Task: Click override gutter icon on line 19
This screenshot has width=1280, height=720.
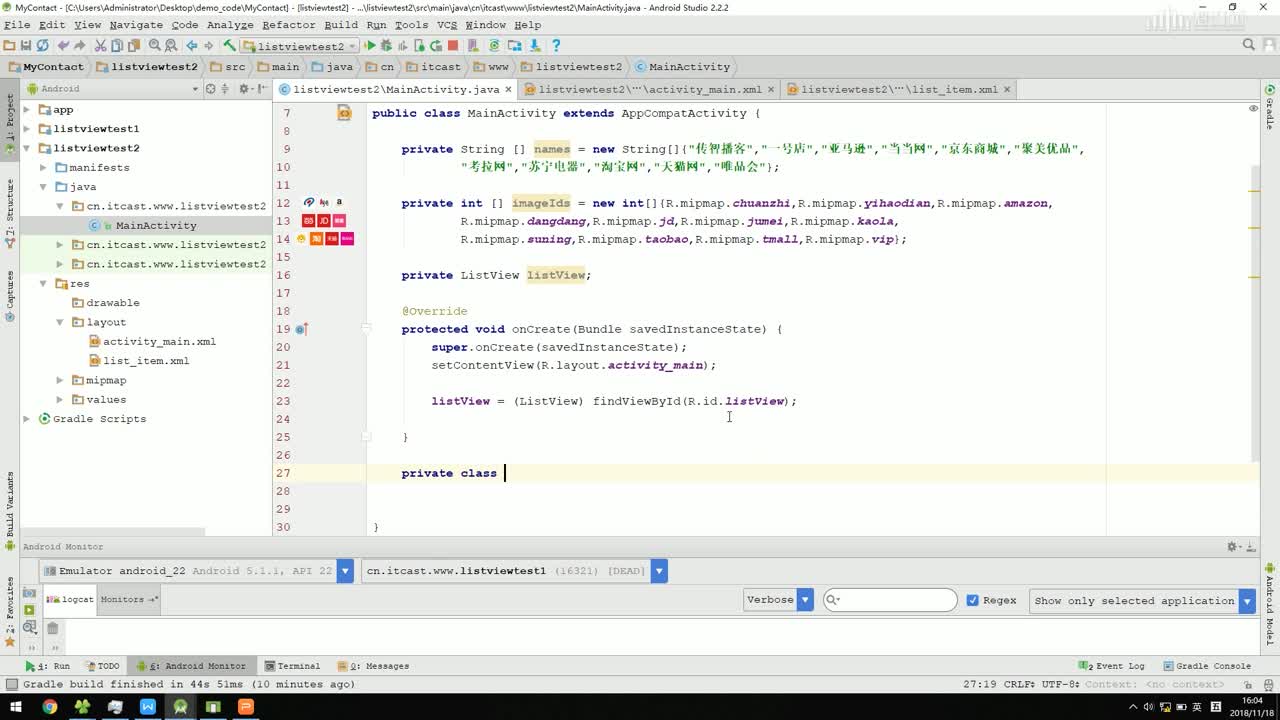Action: 300,329
